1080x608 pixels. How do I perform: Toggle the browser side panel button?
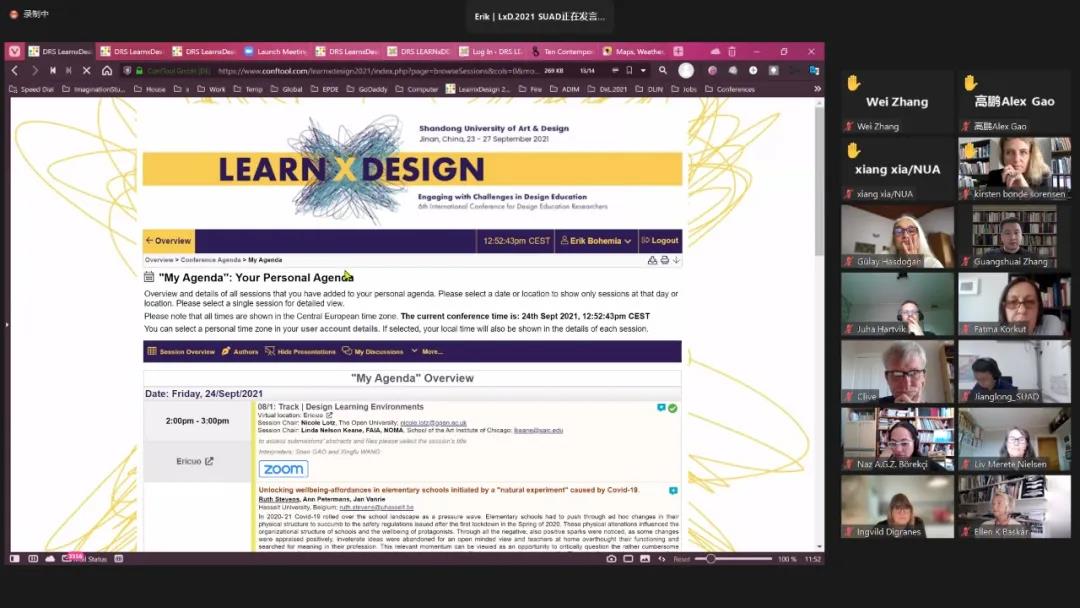click(x=16, y=559)
